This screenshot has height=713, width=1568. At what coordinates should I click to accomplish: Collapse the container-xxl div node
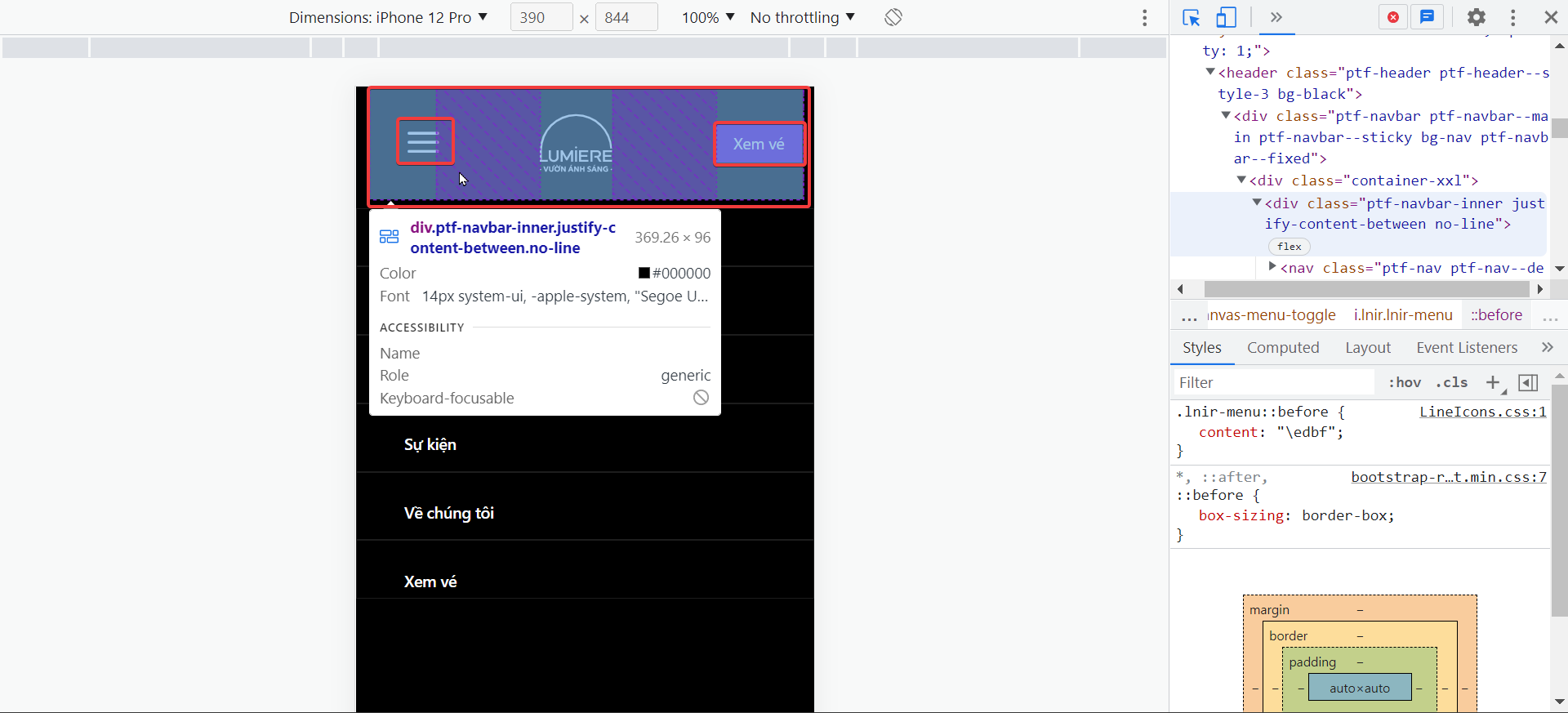(1241, 180)
